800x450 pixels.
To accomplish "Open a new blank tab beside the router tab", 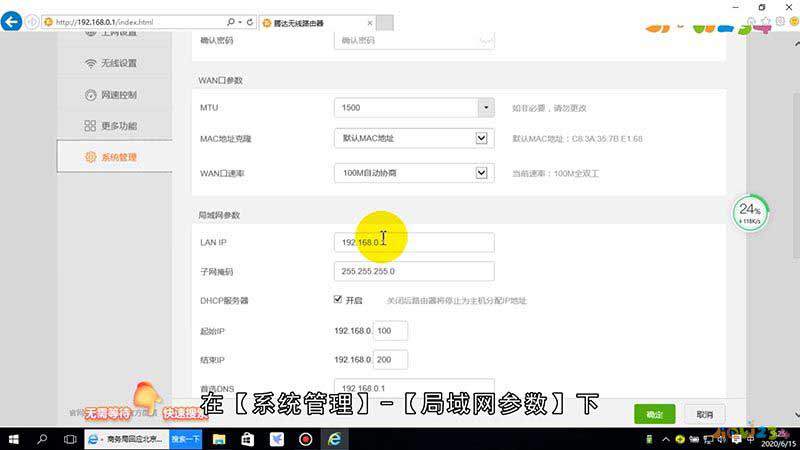I will (385, 23).
